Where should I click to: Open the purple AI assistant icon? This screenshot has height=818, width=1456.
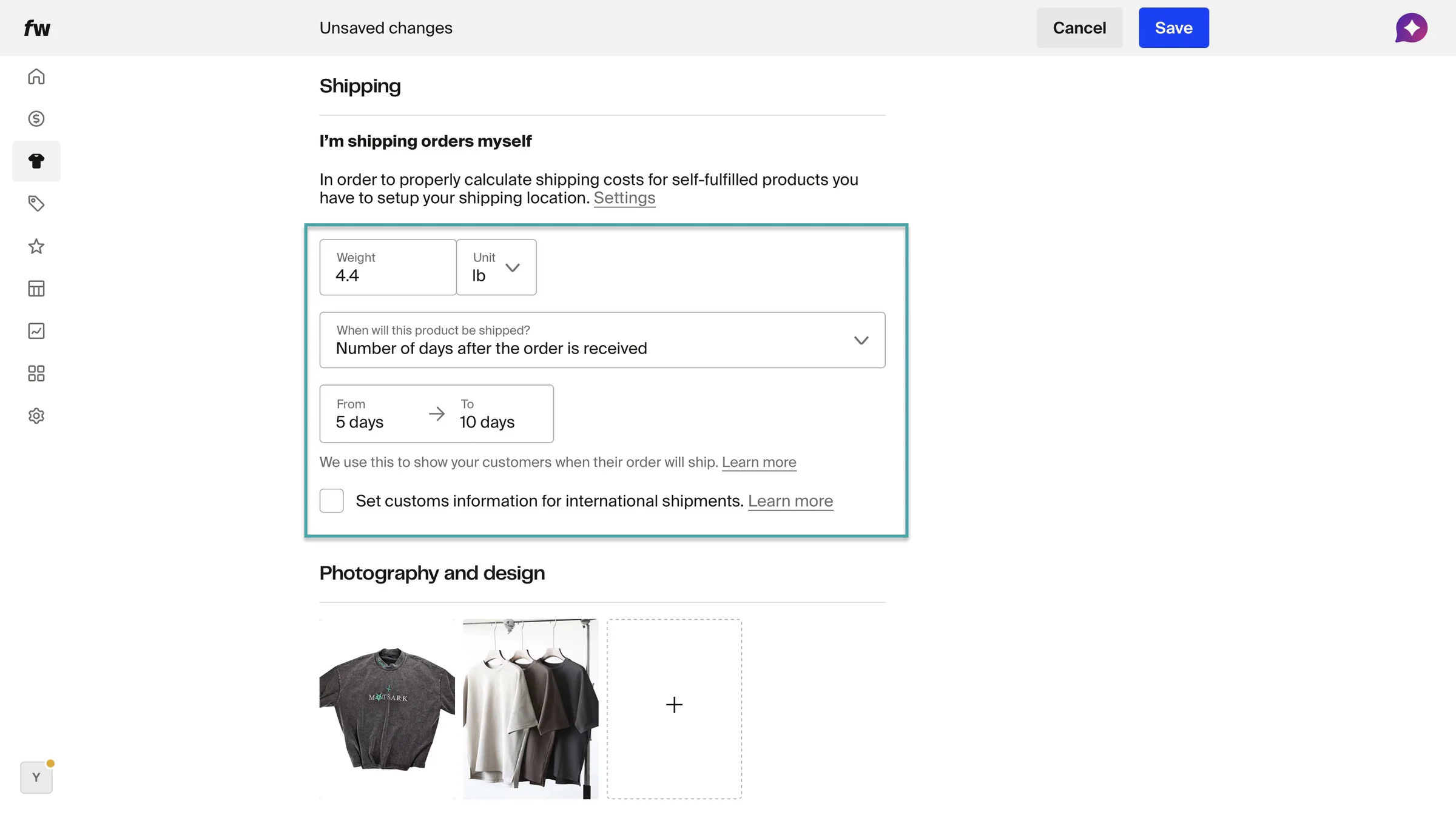point(1411,28)
